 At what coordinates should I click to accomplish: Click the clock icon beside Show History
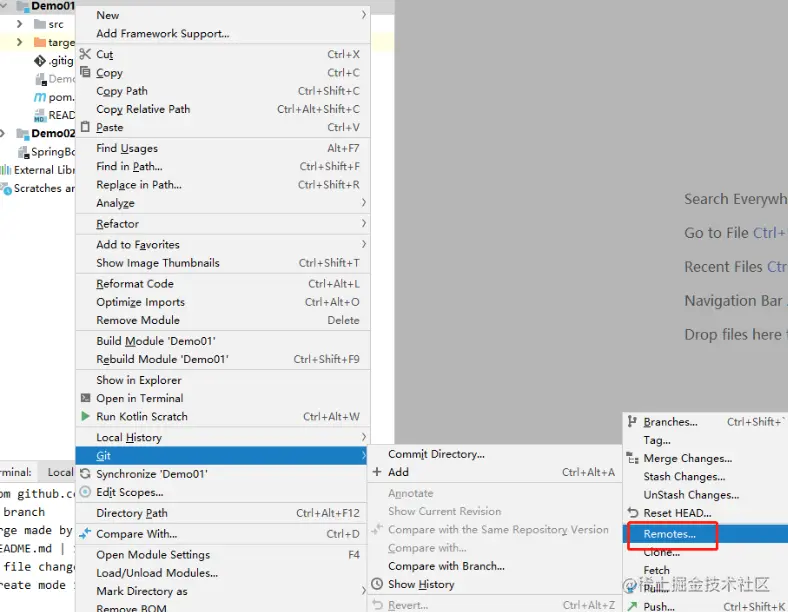coord(377,584)
